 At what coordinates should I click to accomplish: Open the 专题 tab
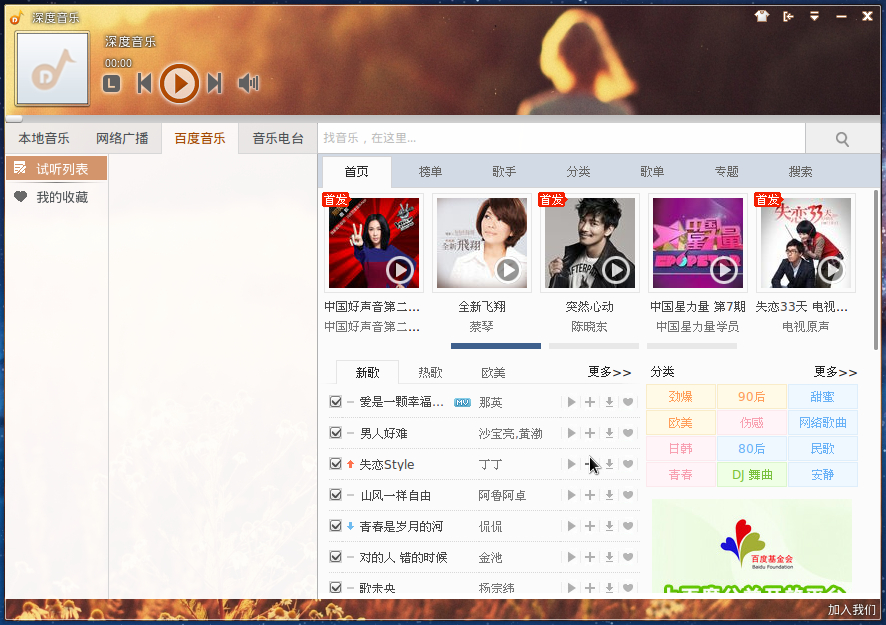[x=726, y=172]
